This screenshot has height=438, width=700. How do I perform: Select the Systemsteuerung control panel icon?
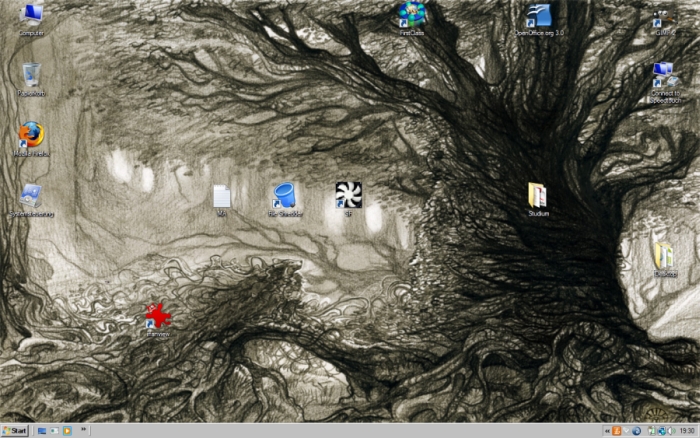coord(31,200)
